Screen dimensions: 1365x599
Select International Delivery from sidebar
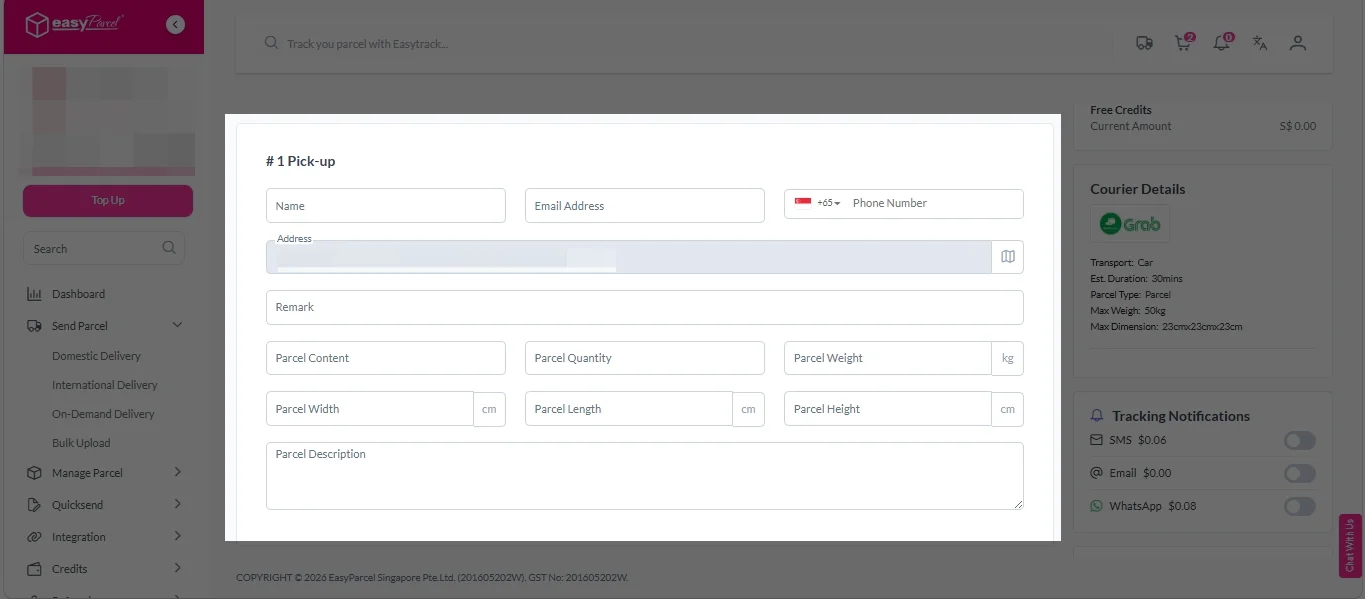(103, 384)
